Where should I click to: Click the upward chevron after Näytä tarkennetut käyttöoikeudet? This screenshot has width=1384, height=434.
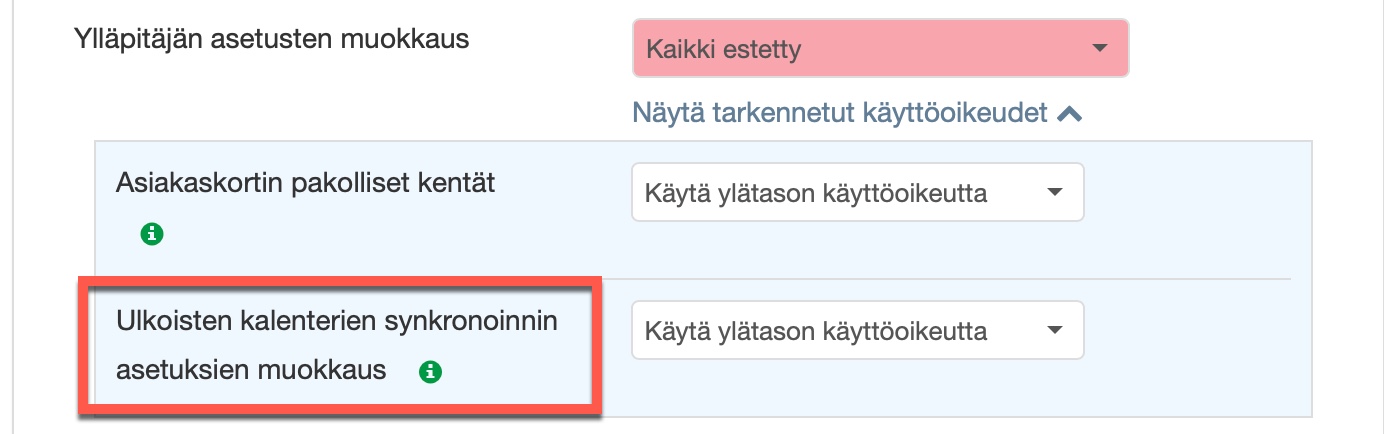[1069, 114]
